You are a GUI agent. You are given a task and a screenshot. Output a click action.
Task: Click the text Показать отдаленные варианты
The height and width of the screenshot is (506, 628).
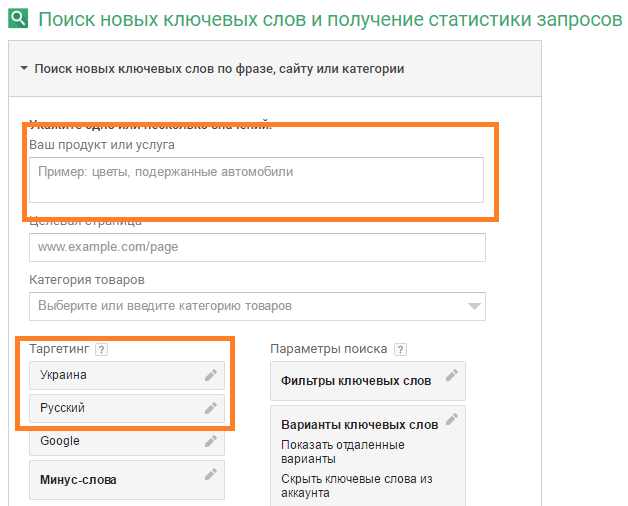click(x=343, y=452)
